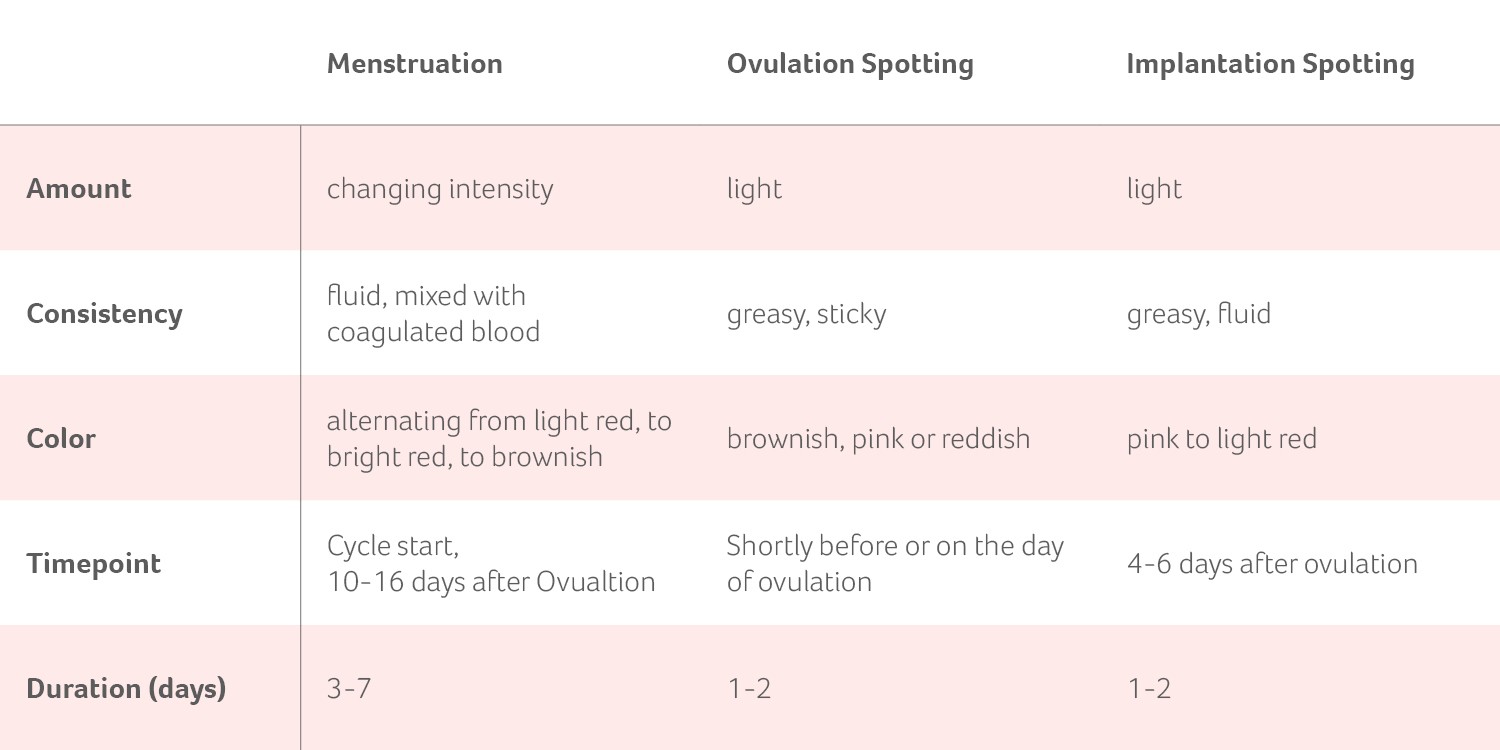Image resolution: width=1500 pixels, height=750 pixels.
Task: Click the 'greasy, fluid' cell
Action: point(1198,314)
